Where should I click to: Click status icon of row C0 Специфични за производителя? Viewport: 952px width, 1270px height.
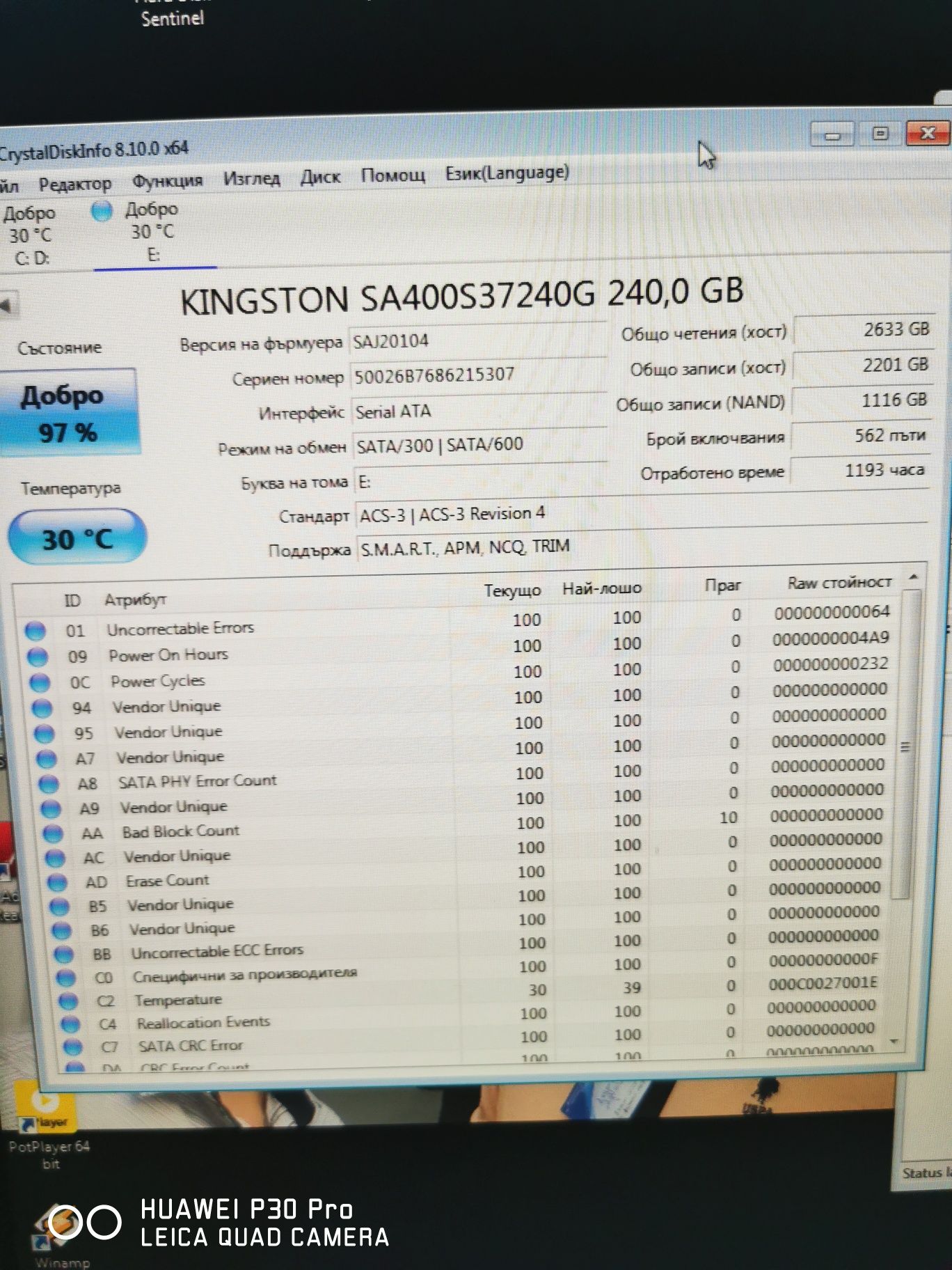pyautogui.click(x=65, y=978)
